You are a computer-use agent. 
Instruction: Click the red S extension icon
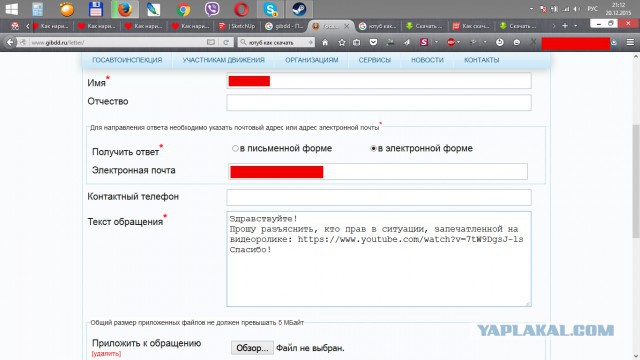click(424, 42)
